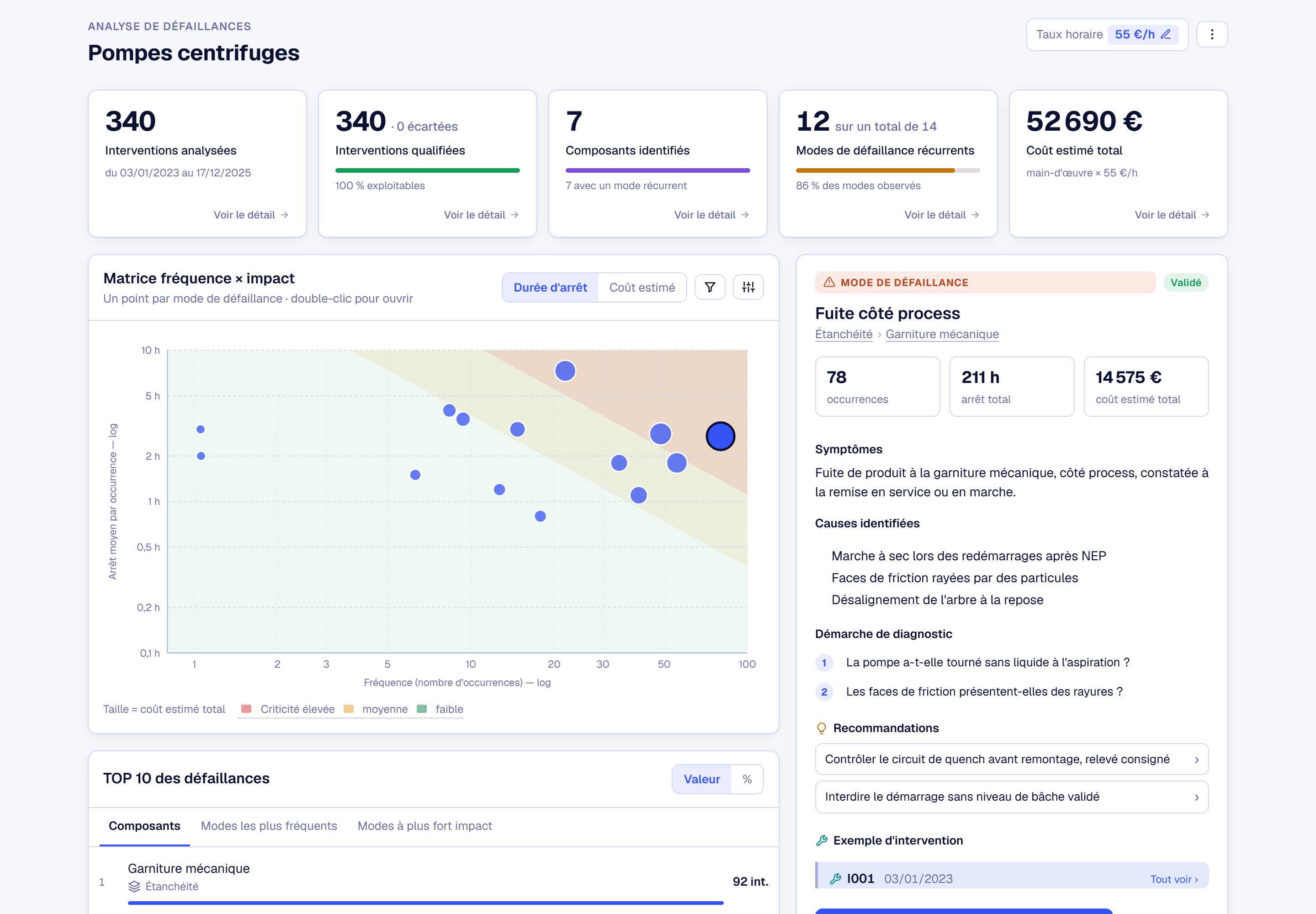
Task: Open Voir le détail for Interventions analysées
Action: coord(251,215)
